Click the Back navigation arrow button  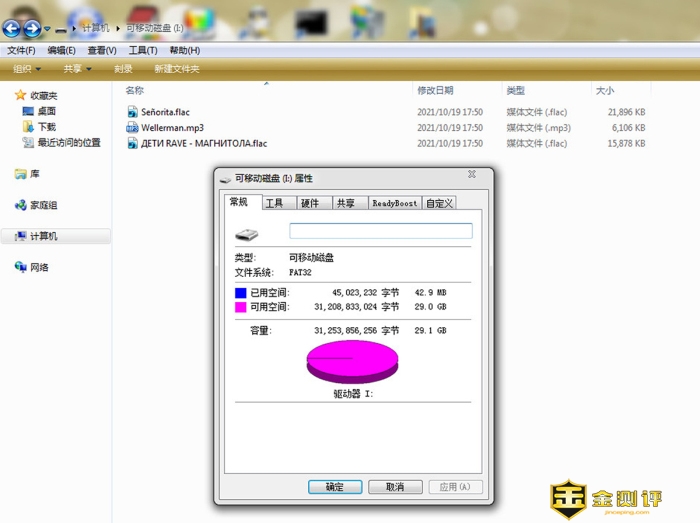pyautogui.click(x=12, y=29)
